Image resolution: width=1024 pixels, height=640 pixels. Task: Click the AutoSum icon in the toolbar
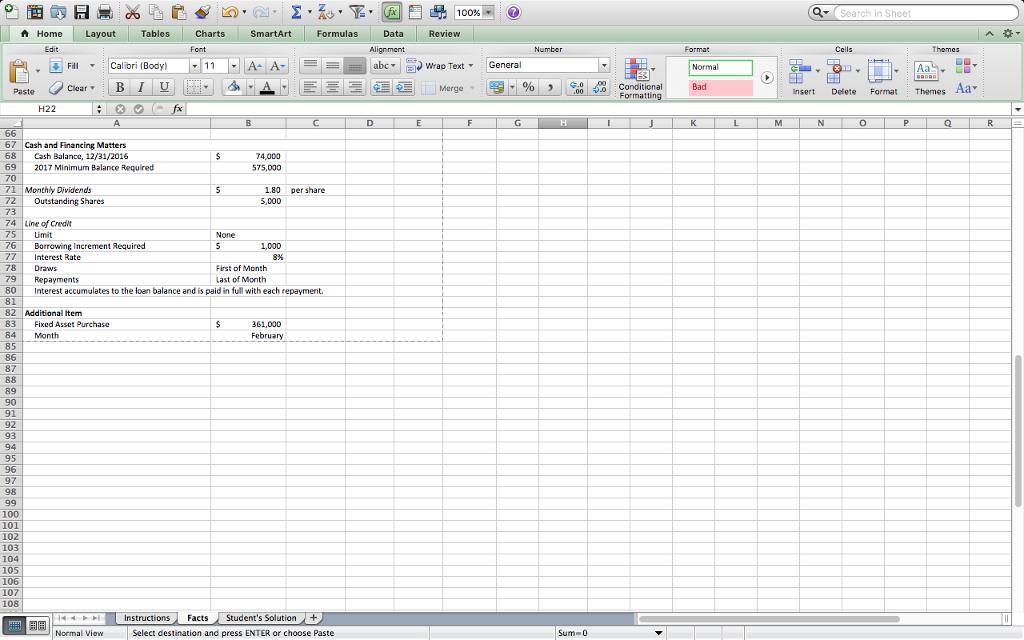pos(296,11)
